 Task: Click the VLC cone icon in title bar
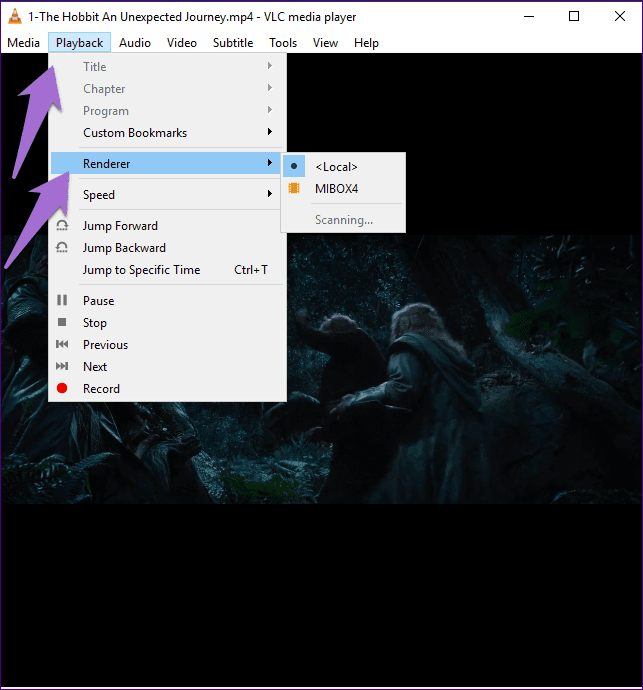click(x=15, y=16)
